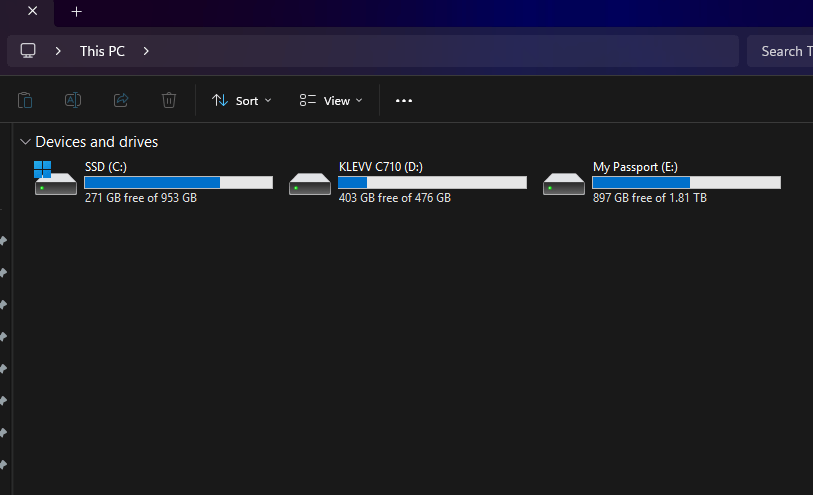Click the '403 GB free of 476 GB' text
The image size is (813, 495).
395,198
